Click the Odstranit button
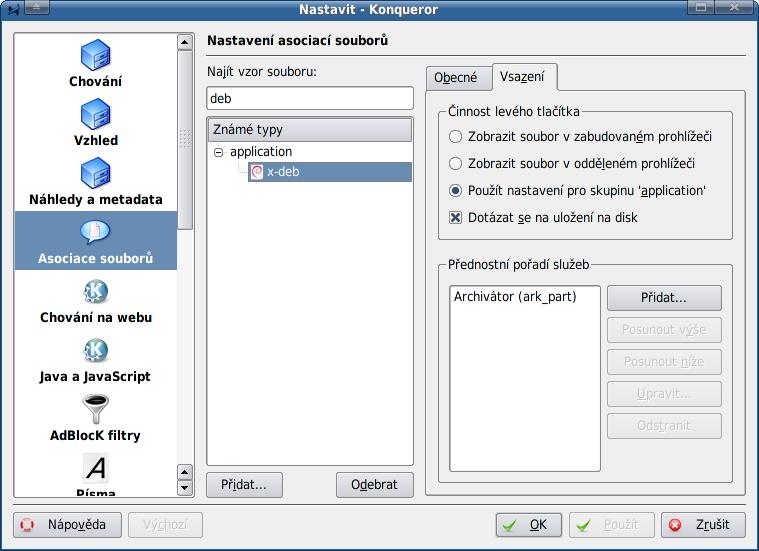This screenshot has height=551, width=759. [664, 426]
